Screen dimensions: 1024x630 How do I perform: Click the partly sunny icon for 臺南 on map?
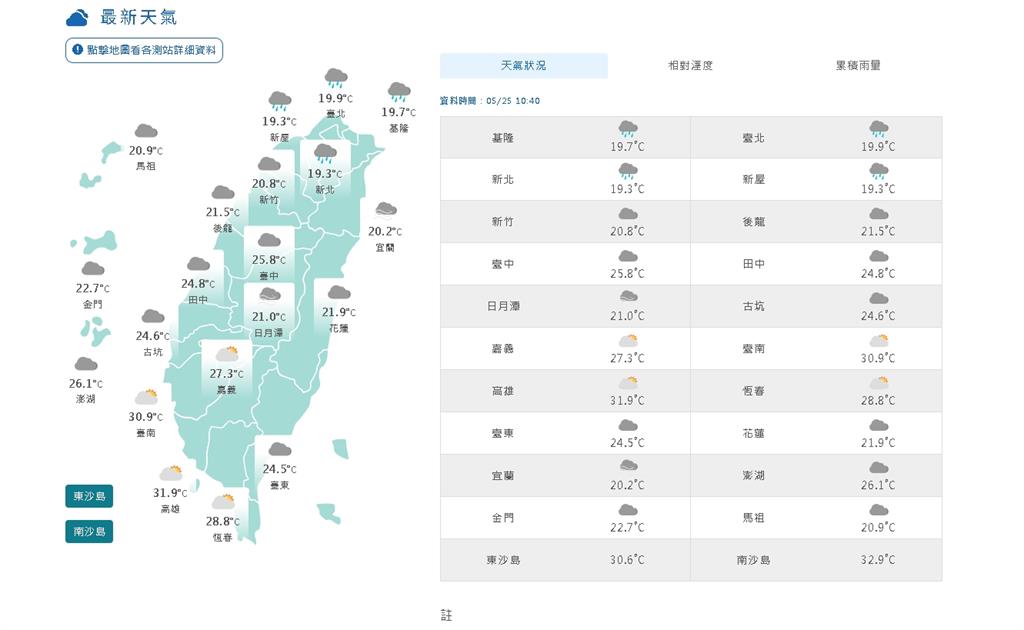(x=146, y=397)
